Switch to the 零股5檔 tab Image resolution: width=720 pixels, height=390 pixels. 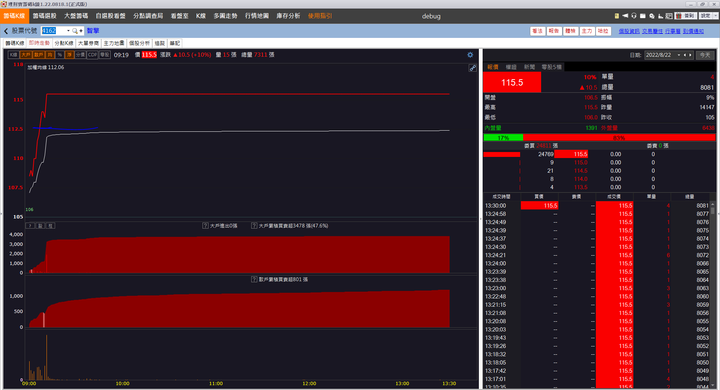click(x=551, y=67)
